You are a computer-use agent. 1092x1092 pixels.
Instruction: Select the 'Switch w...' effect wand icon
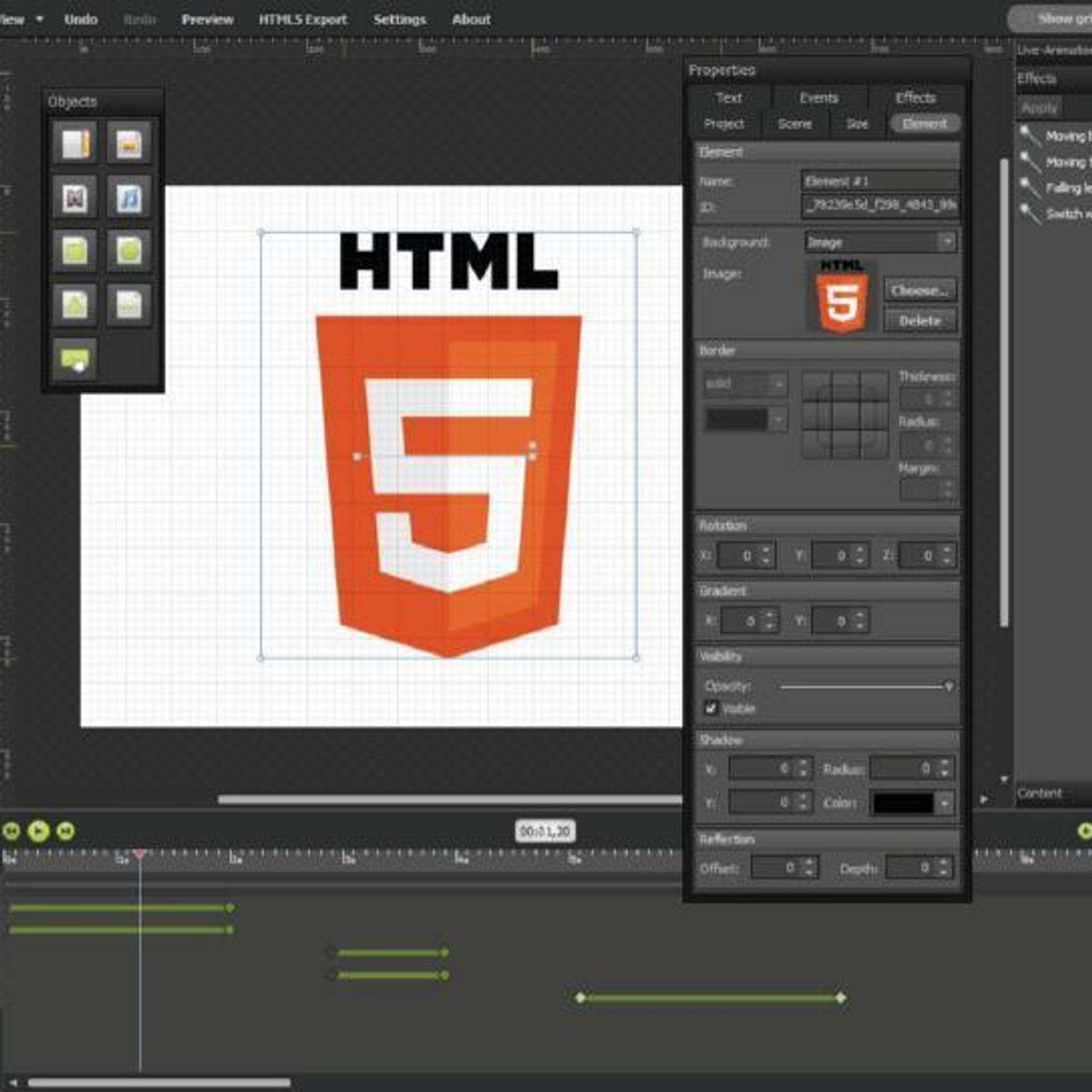click(x=1030, y=214)
